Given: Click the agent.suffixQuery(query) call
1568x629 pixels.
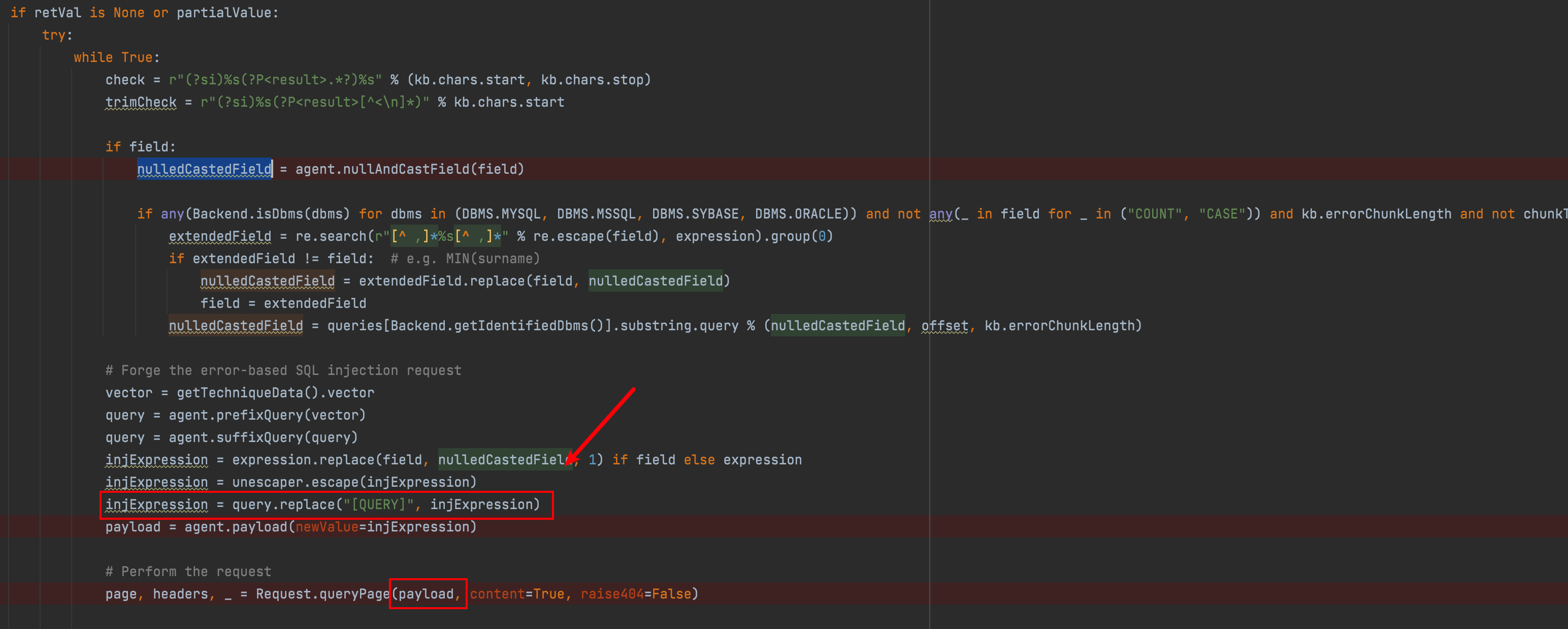Looking at the screenshot, I should [x=263, y=438].
